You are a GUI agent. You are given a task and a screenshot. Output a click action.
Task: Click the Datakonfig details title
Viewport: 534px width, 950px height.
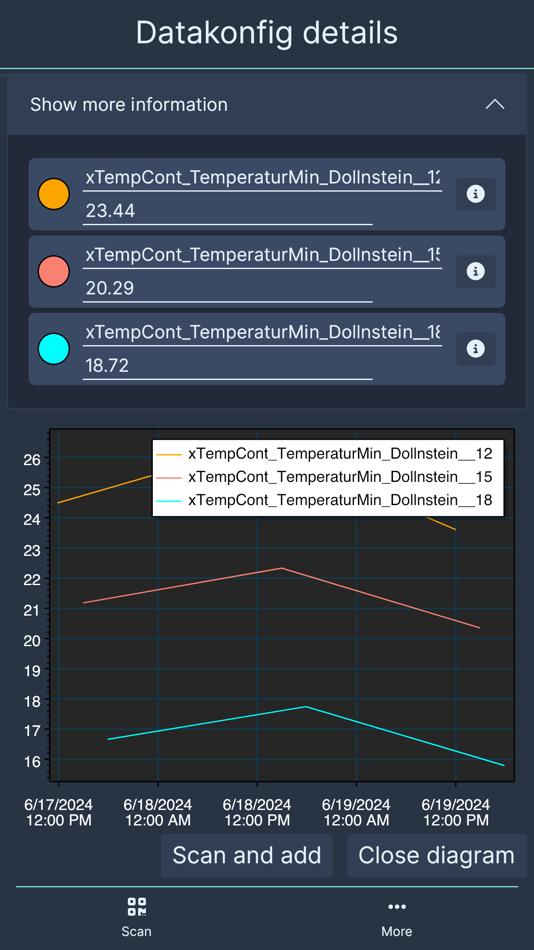(x=267, y=32)
